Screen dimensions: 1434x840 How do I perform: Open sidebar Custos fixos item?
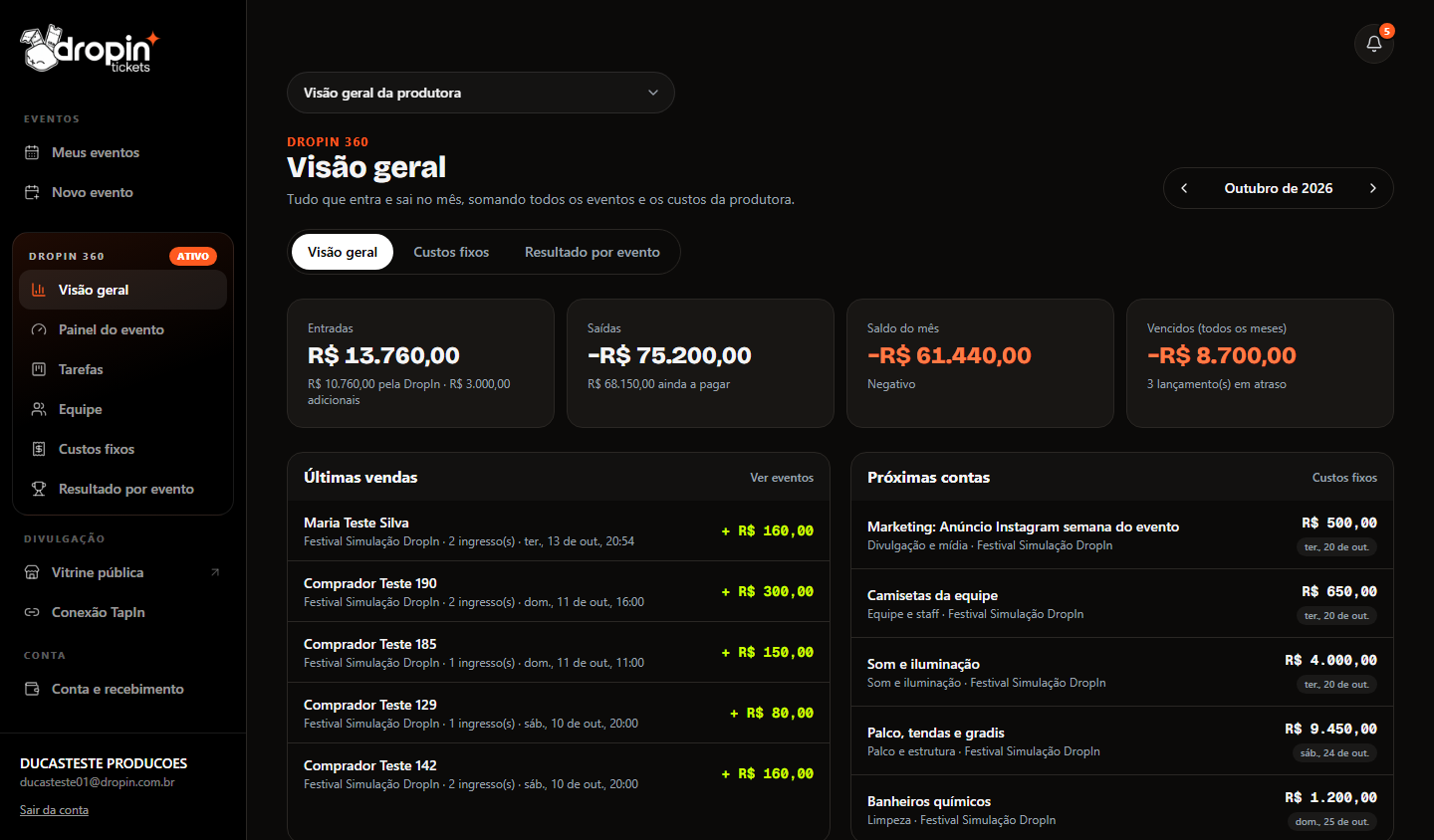click(123, 449)
